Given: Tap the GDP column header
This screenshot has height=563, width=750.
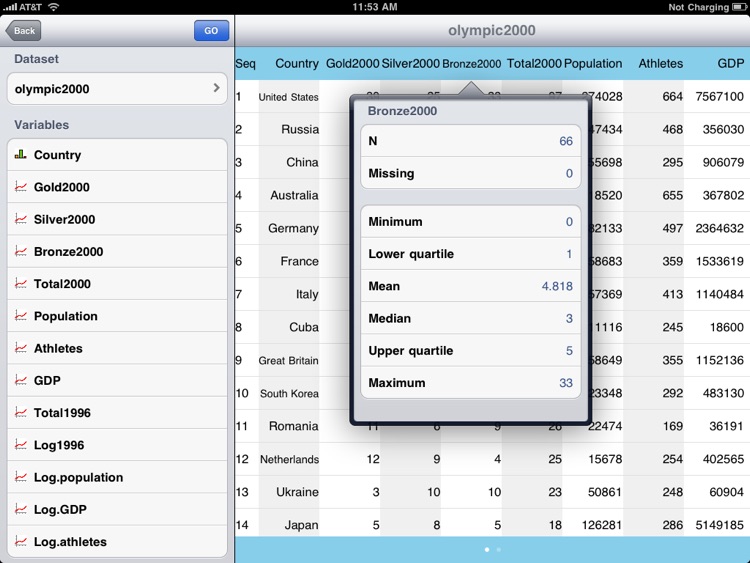Looking at the screenshot, I should tap(730, 64).
